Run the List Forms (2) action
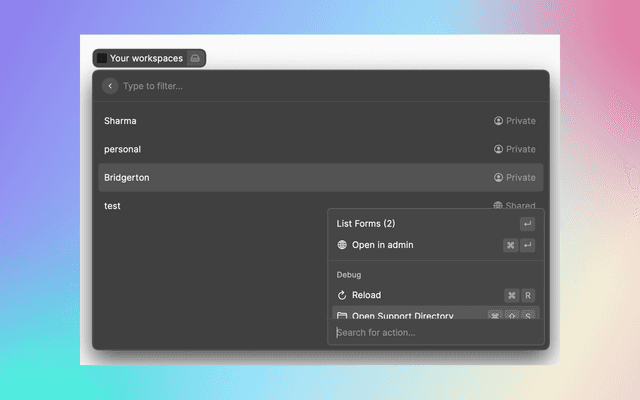This screenshot has height=400, width=640. tap(366, 224)
